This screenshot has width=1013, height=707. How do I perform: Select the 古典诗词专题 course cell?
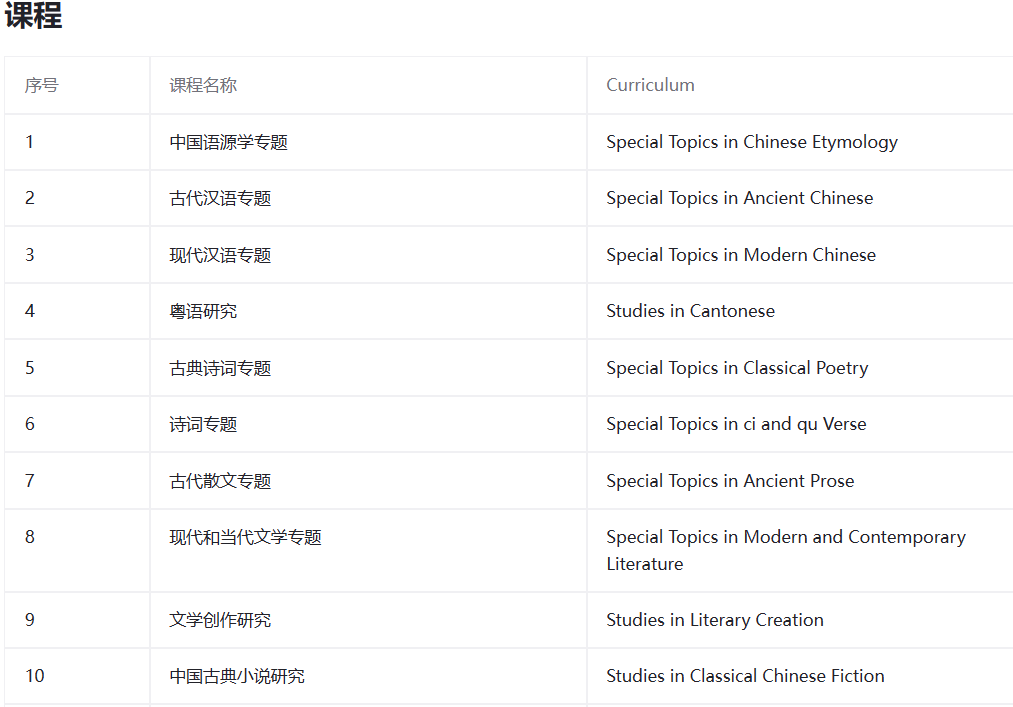[x=220, y=368]
